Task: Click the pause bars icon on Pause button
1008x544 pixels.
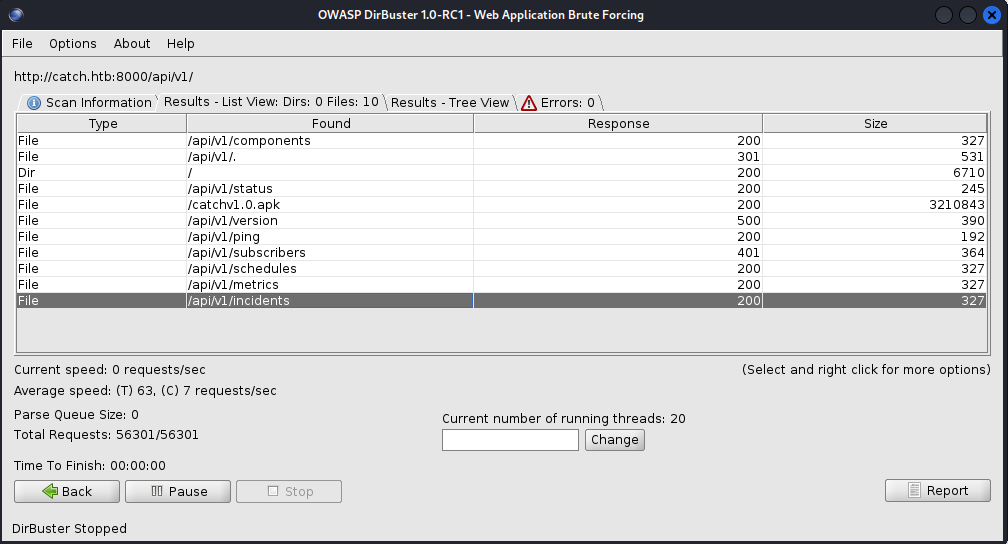Action: tap(157, 491)
